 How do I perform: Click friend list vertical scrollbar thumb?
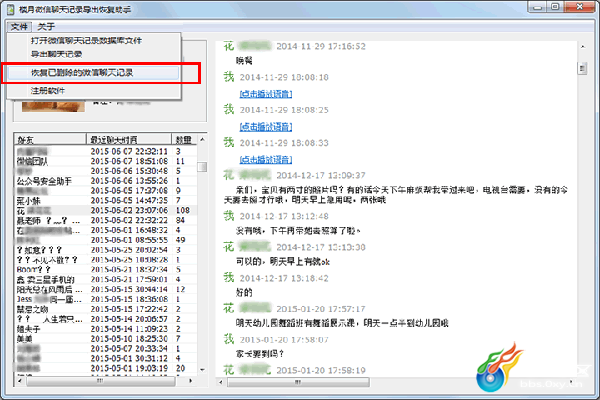click(202, 167)
